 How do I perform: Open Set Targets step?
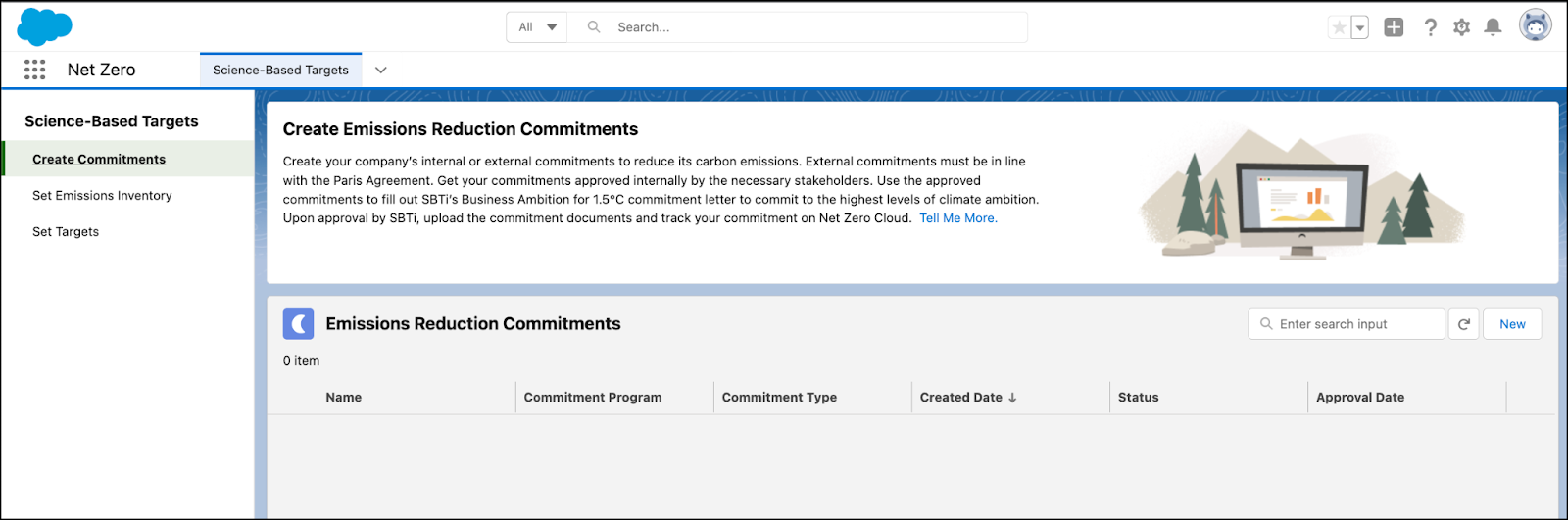(66, 231)
